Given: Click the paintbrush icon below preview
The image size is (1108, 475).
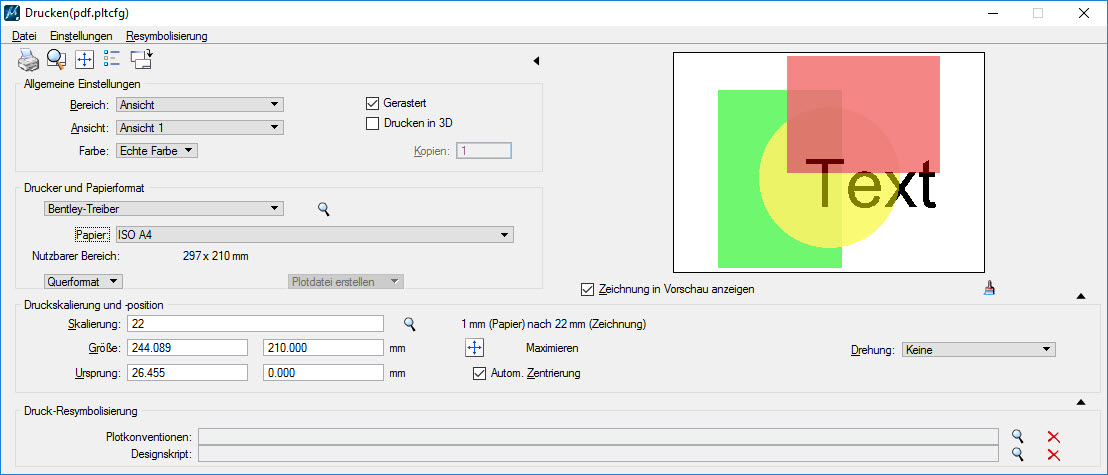Looking at the screenshot, I should point(990,288).
